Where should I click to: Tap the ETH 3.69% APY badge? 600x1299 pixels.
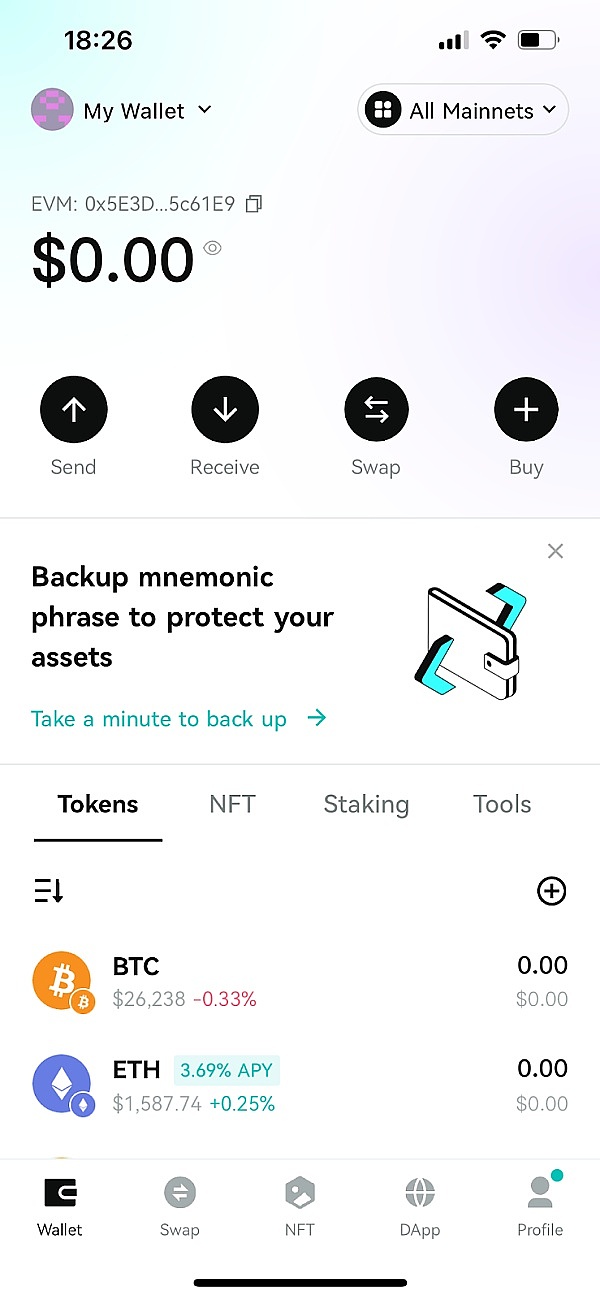227,1070
